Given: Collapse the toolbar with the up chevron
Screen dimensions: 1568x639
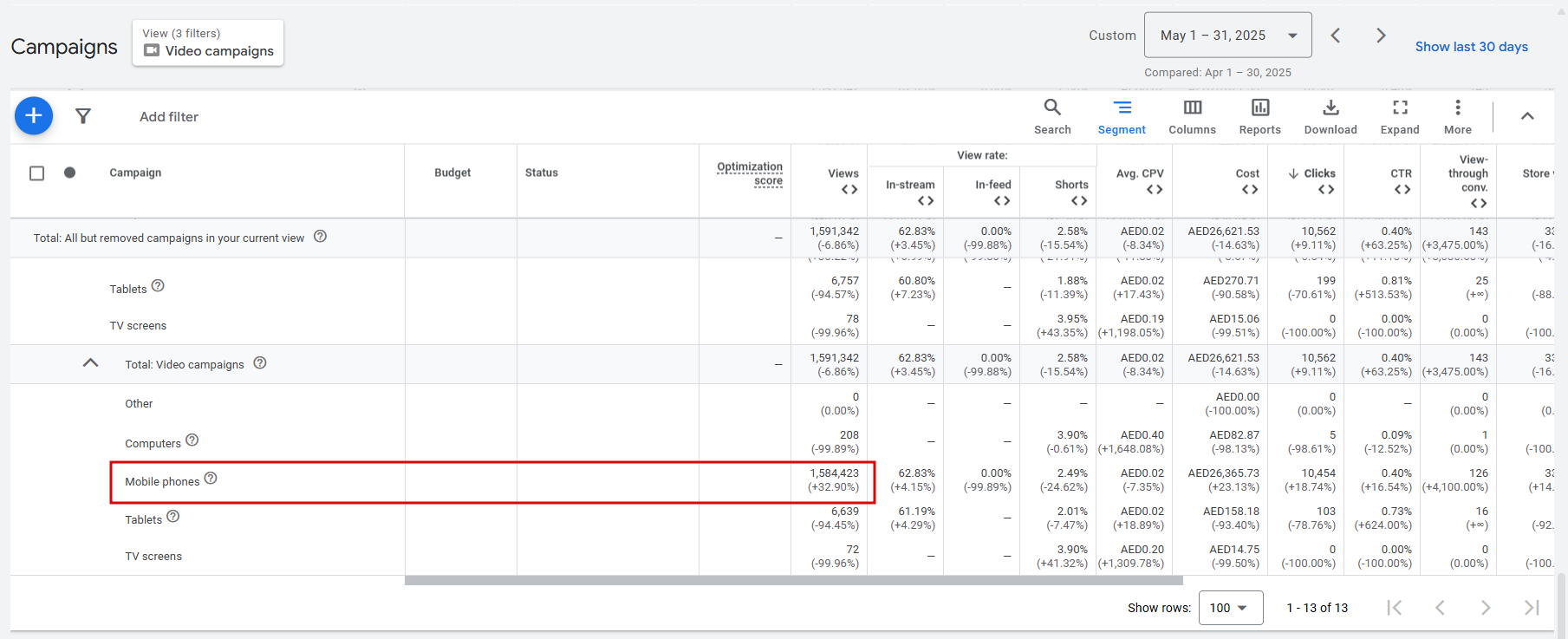Looking at the screenshot, I should click(x=1527, y=116).
